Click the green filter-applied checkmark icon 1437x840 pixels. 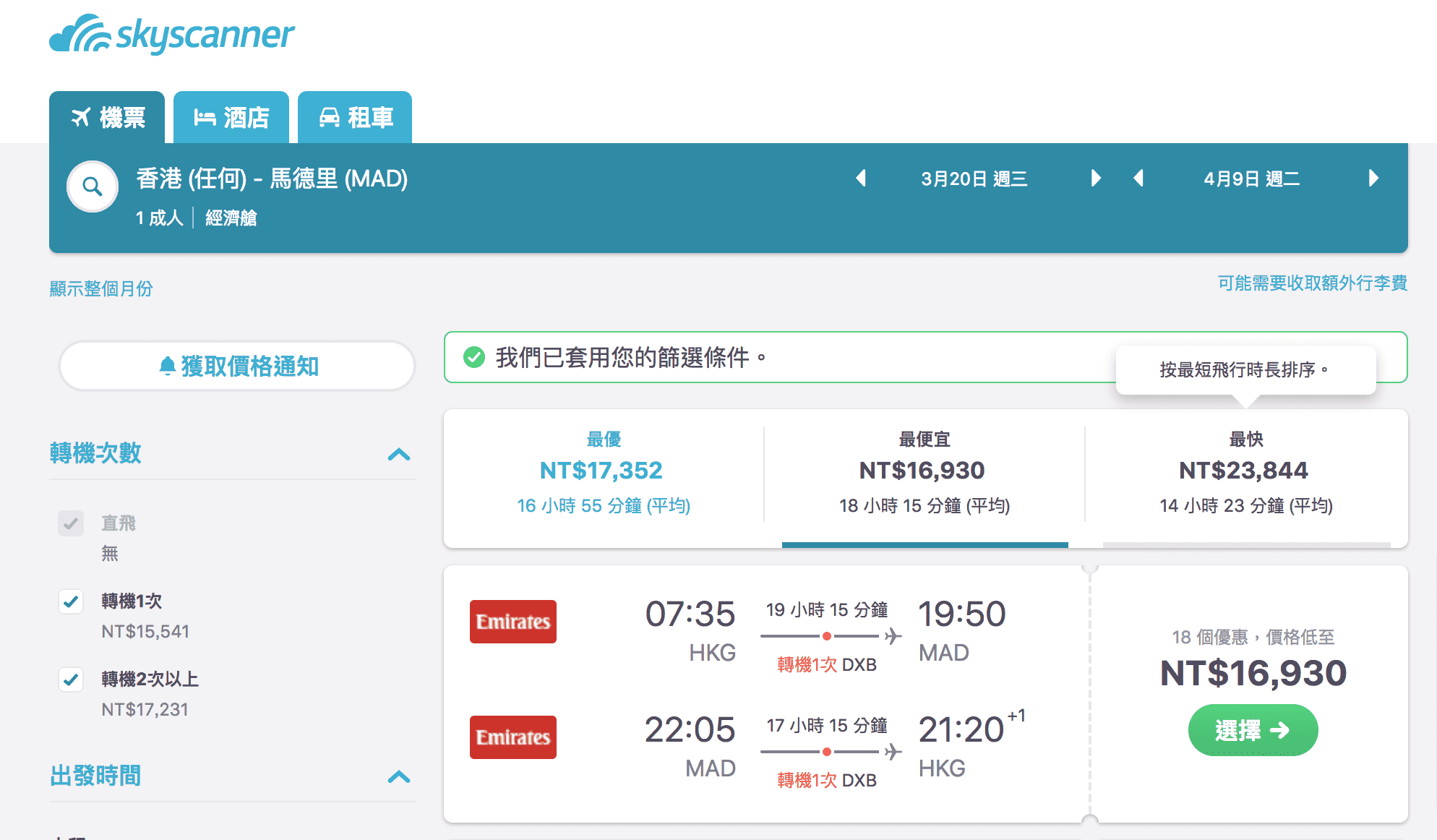474,357
